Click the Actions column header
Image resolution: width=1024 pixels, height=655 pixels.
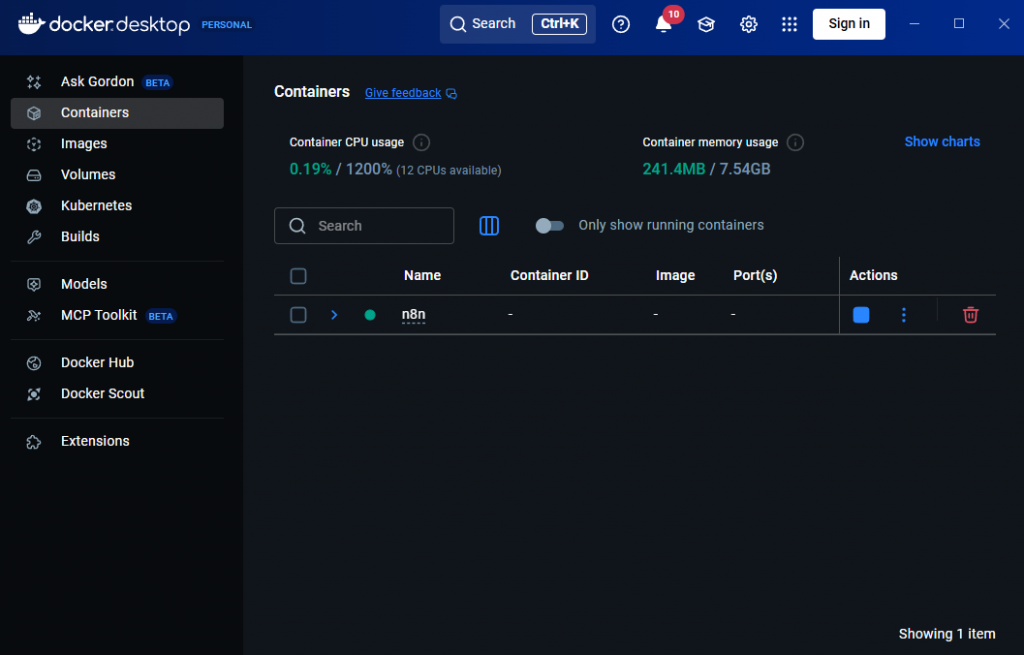click(x=873, y=276)
